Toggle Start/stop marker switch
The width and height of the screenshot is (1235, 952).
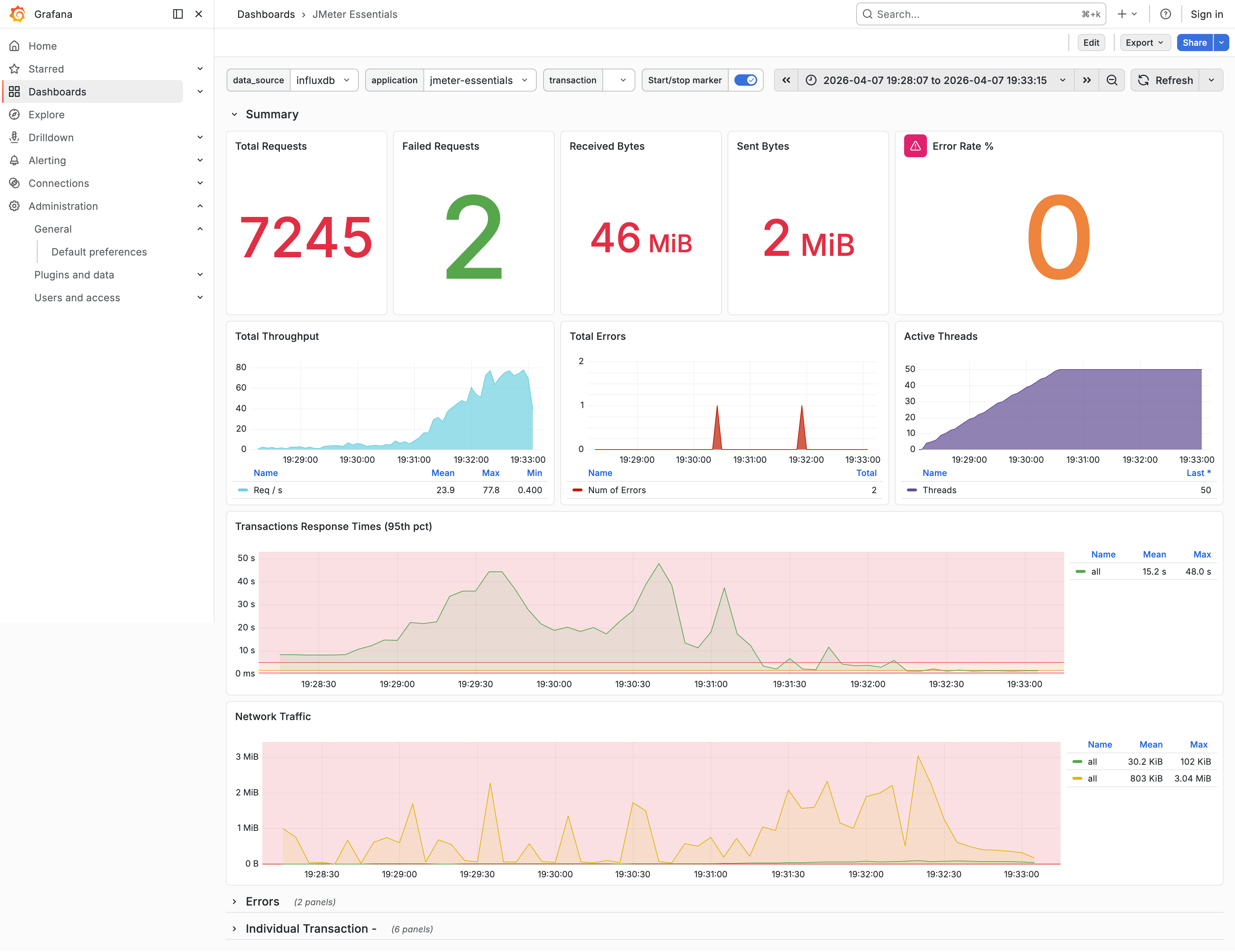(745, 80)
